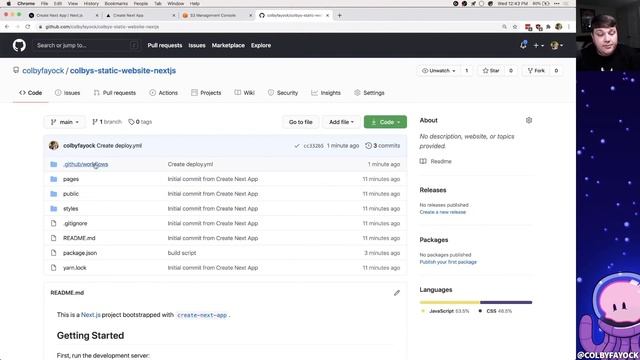Click the package.json file icon
This screenshot has width=640, height=360.
coord(53,253)
